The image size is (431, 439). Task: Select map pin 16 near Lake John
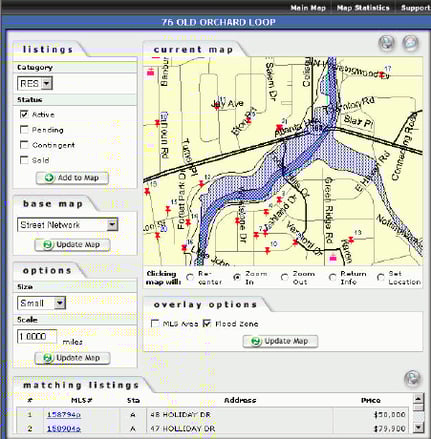(184, 248)
